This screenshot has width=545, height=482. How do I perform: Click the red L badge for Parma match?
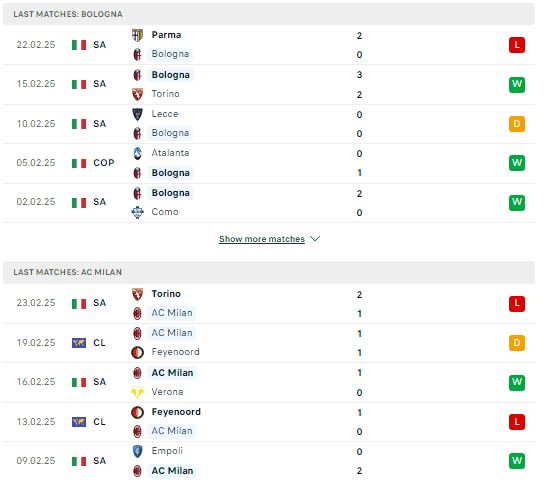pos(516,45)
